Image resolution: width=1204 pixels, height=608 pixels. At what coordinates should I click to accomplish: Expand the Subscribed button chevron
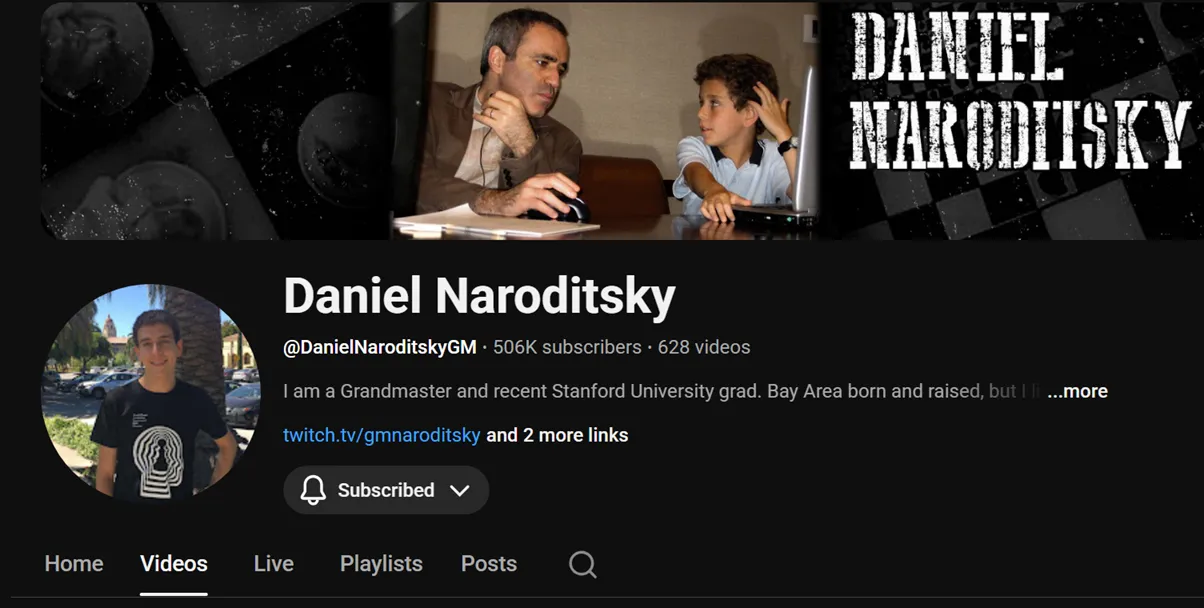(x=459, y=490)
